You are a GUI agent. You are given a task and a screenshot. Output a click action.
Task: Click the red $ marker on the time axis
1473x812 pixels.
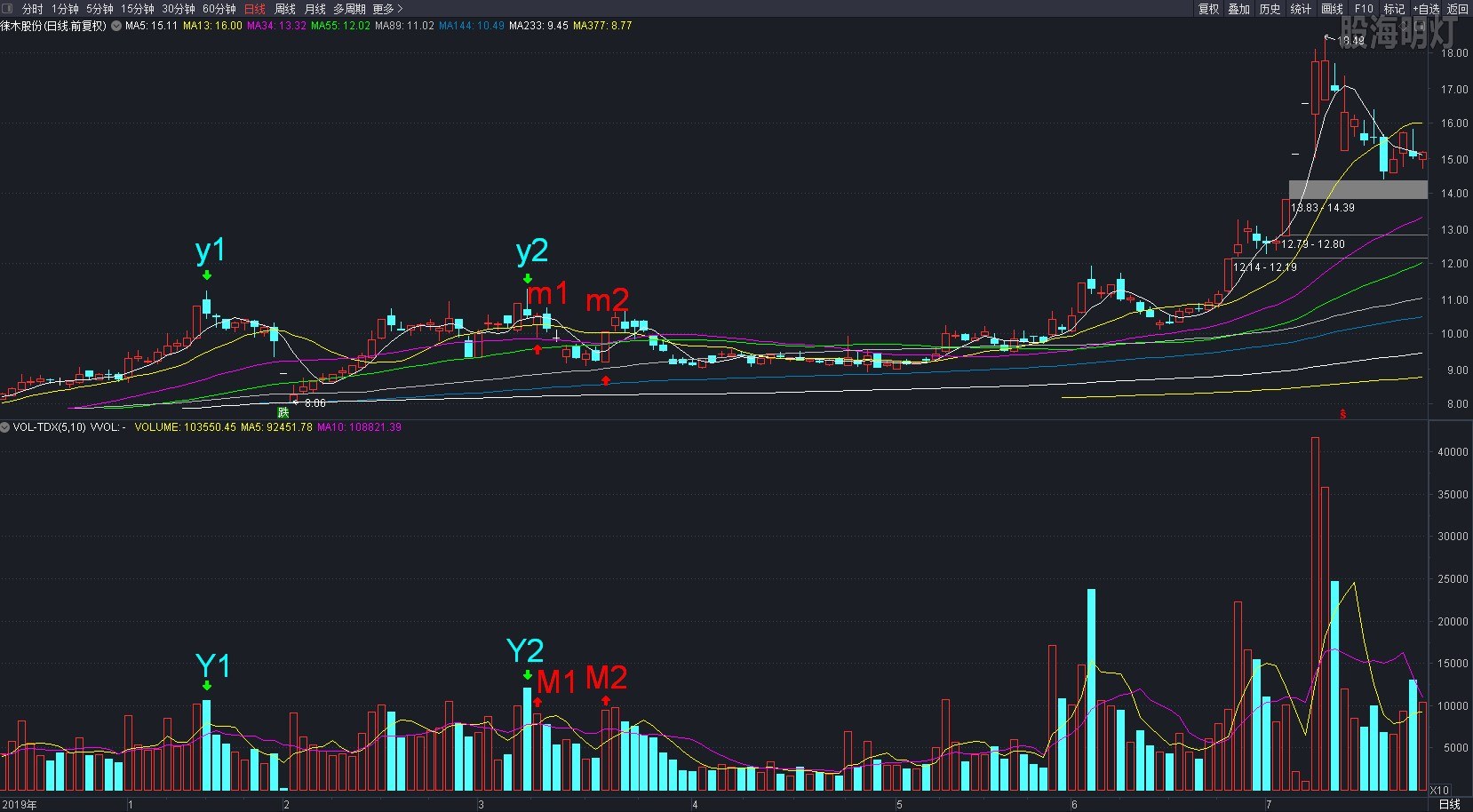click(1343, 414)
